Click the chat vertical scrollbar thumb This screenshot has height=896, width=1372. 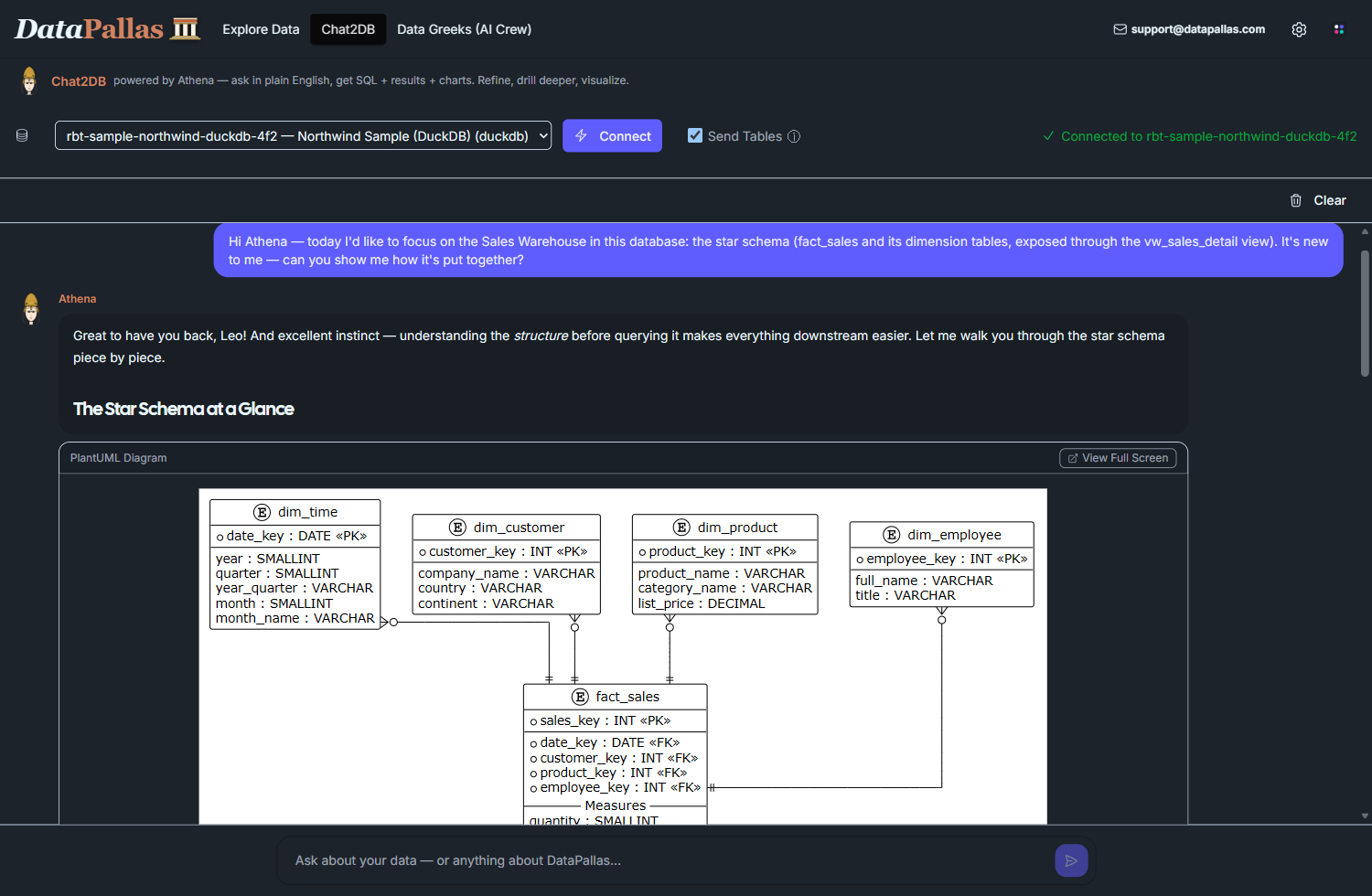tap(1365, 314)
